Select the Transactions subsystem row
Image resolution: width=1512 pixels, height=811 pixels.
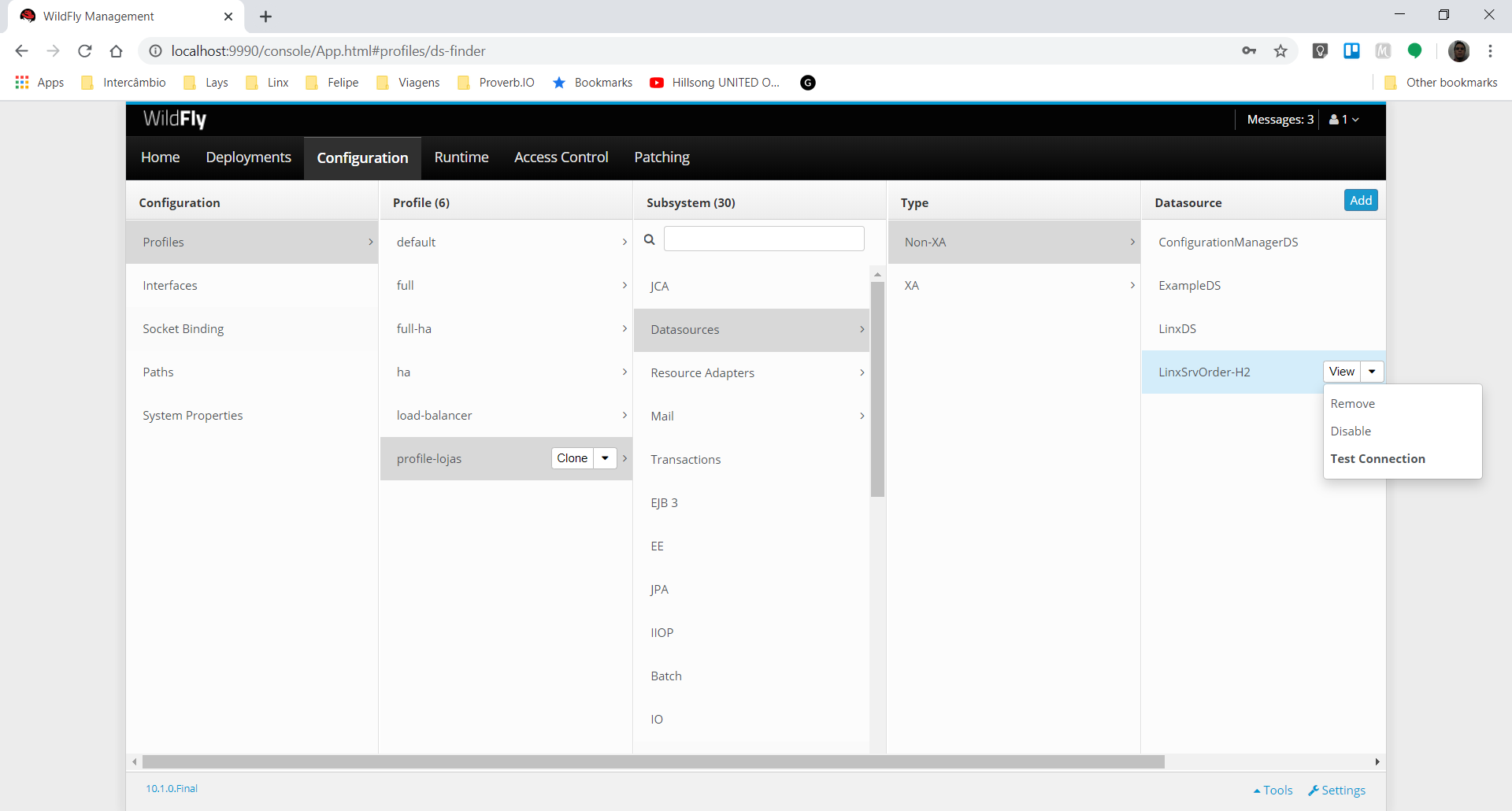point(751,460)
